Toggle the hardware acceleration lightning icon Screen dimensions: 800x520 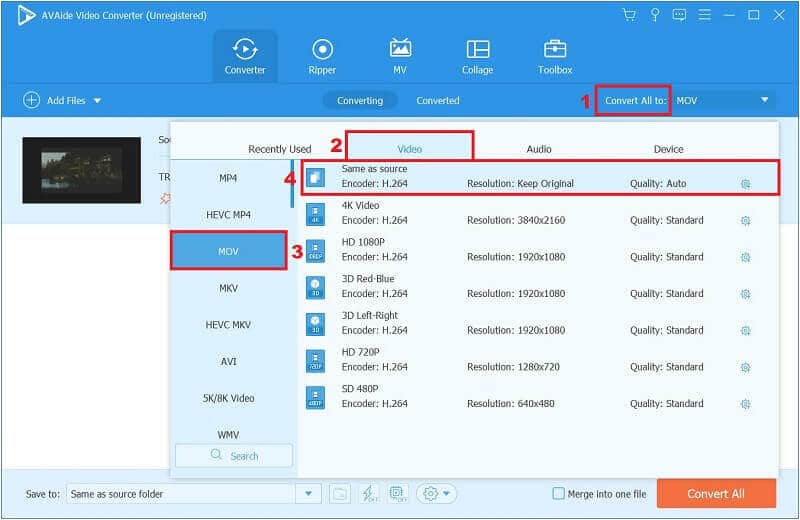[x=368, y=493]
